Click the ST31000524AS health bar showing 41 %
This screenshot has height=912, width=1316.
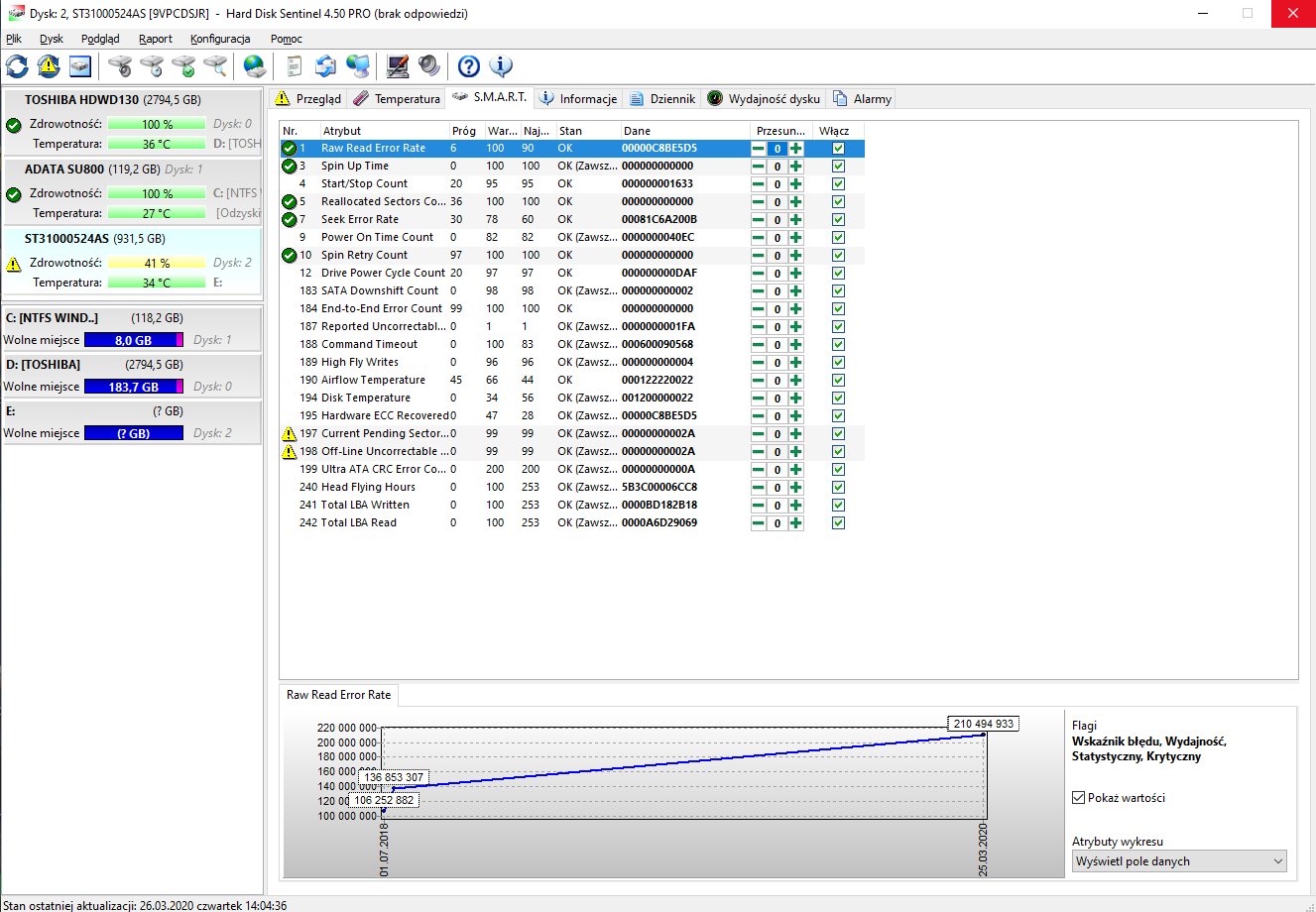tap(157, 264)
